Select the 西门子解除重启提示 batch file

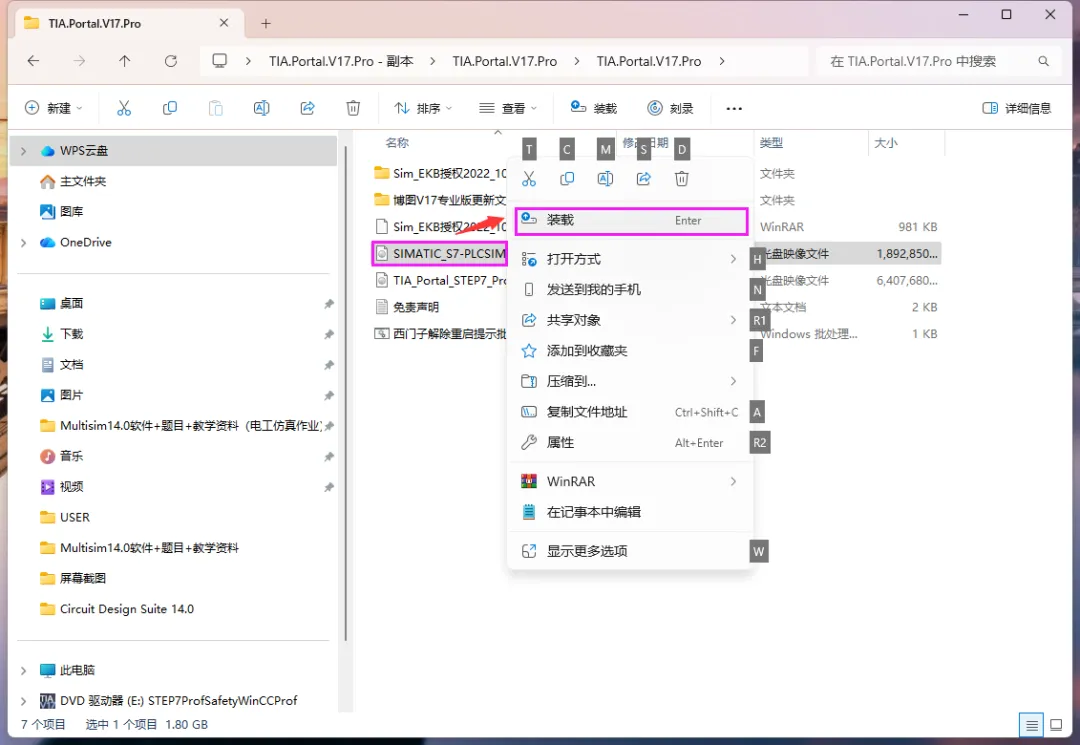441,334
